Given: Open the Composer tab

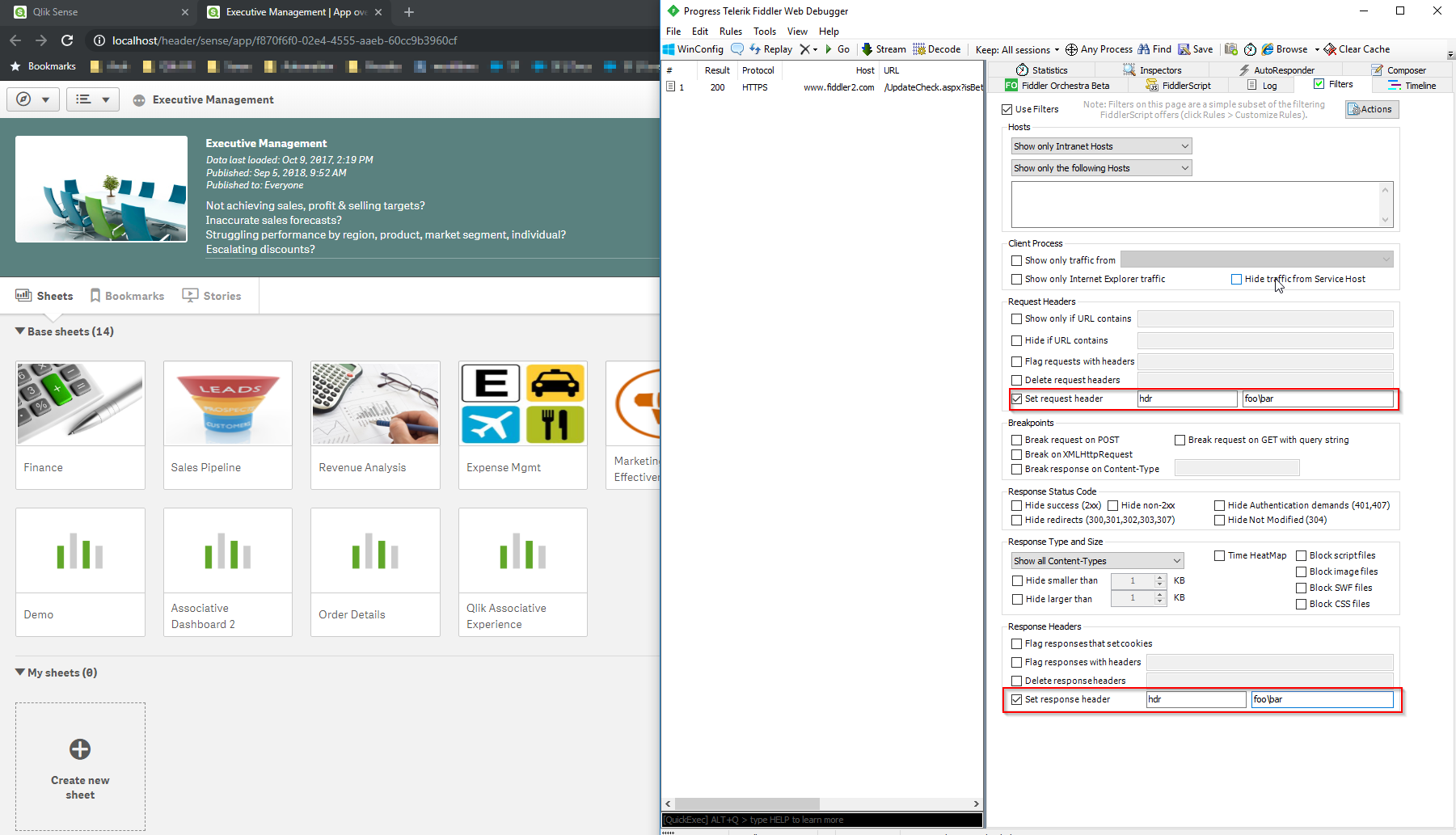Looking at the screenshot, I should click(x=1399, y=70).
